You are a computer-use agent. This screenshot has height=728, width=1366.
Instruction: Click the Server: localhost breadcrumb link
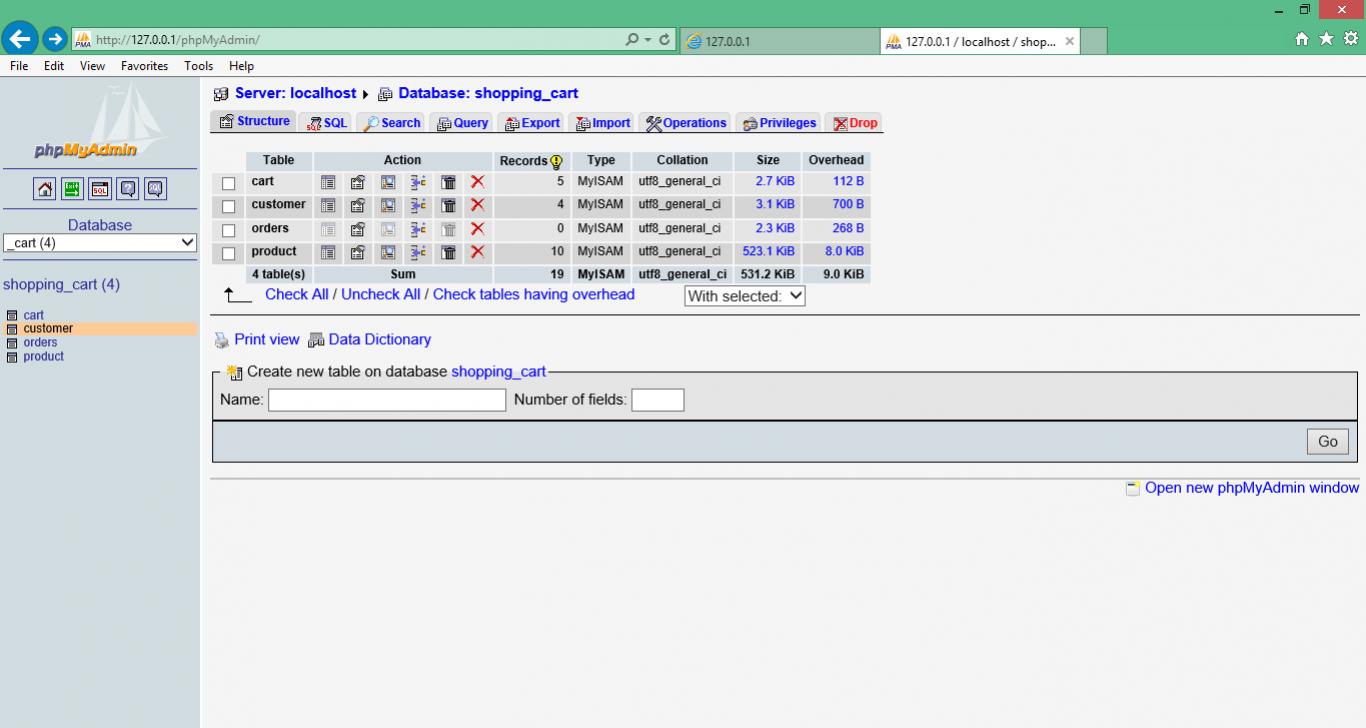(295, 93)
